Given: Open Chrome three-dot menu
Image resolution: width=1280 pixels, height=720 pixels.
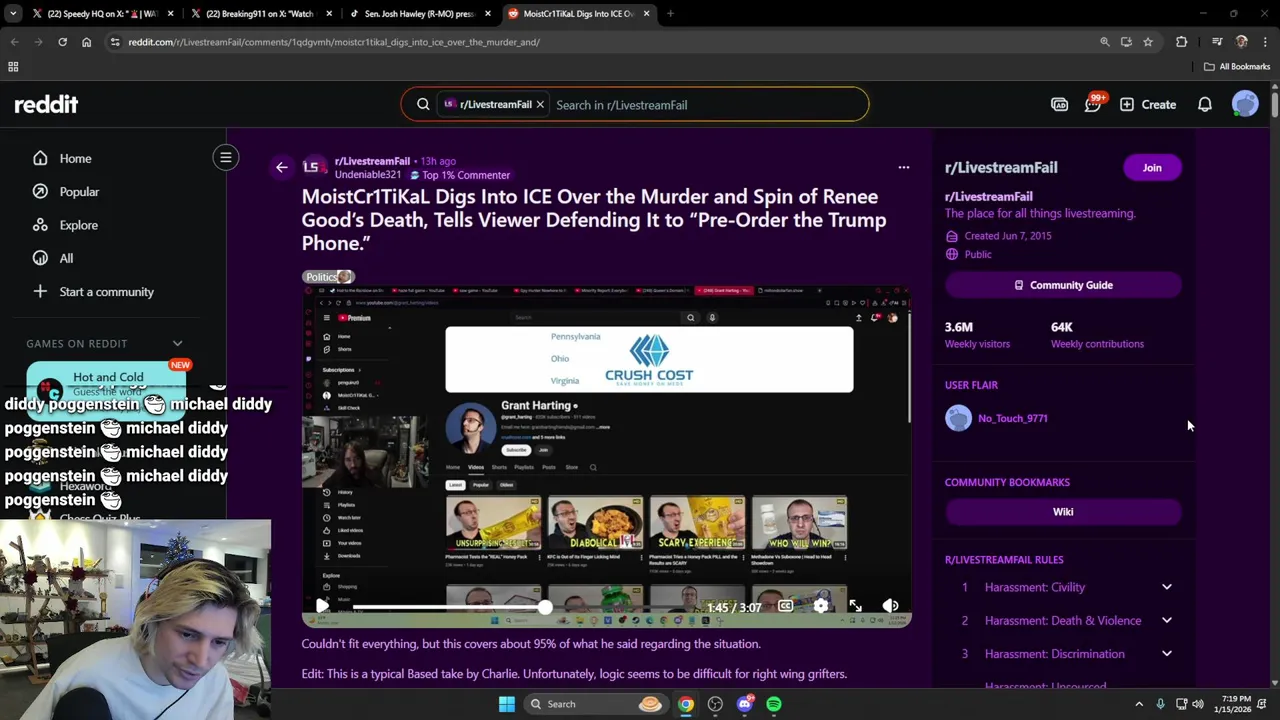Looking at the screenshot, I should 1265,42.
